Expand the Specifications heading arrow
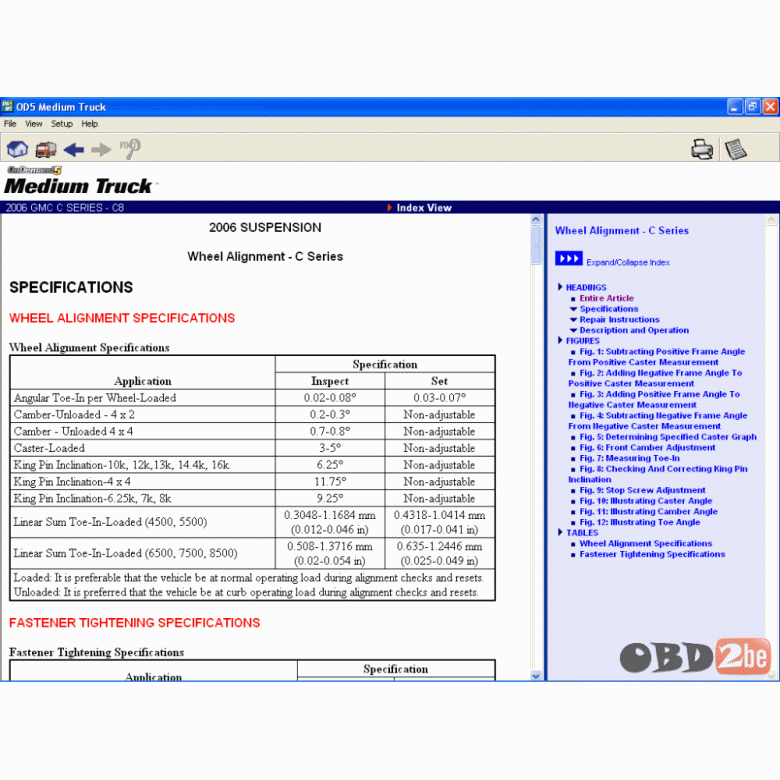780x780 pixels. pyautogui.click(x=573, y=309)
